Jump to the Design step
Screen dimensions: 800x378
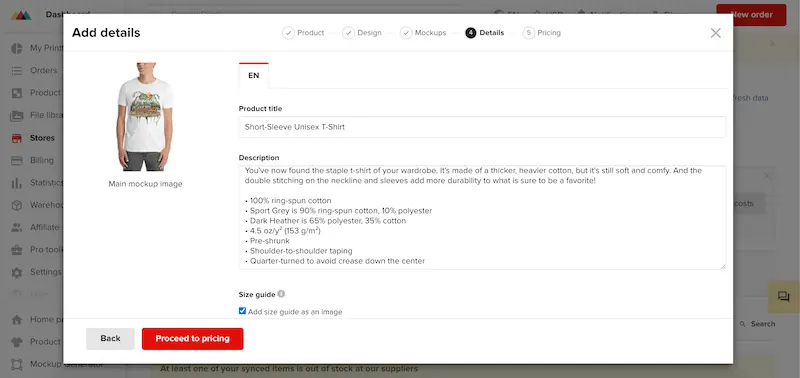pyautogui.click(x=362, y=33)
